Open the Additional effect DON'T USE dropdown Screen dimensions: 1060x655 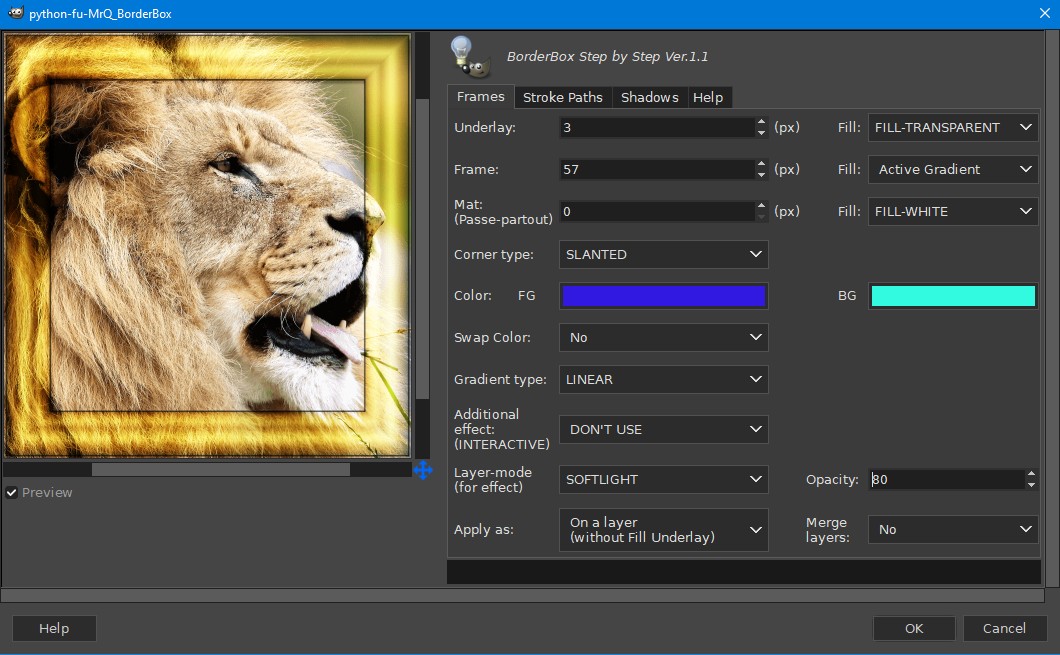[663, 429]
